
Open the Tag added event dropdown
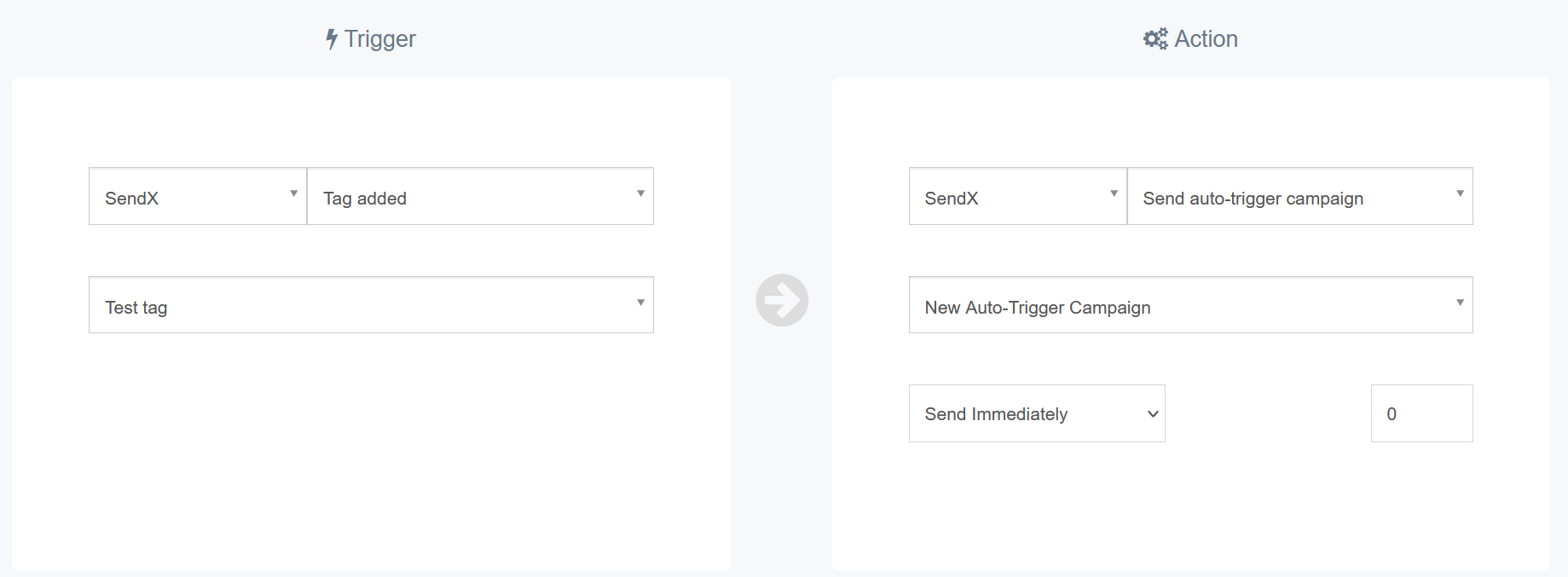tap(480, 196)
